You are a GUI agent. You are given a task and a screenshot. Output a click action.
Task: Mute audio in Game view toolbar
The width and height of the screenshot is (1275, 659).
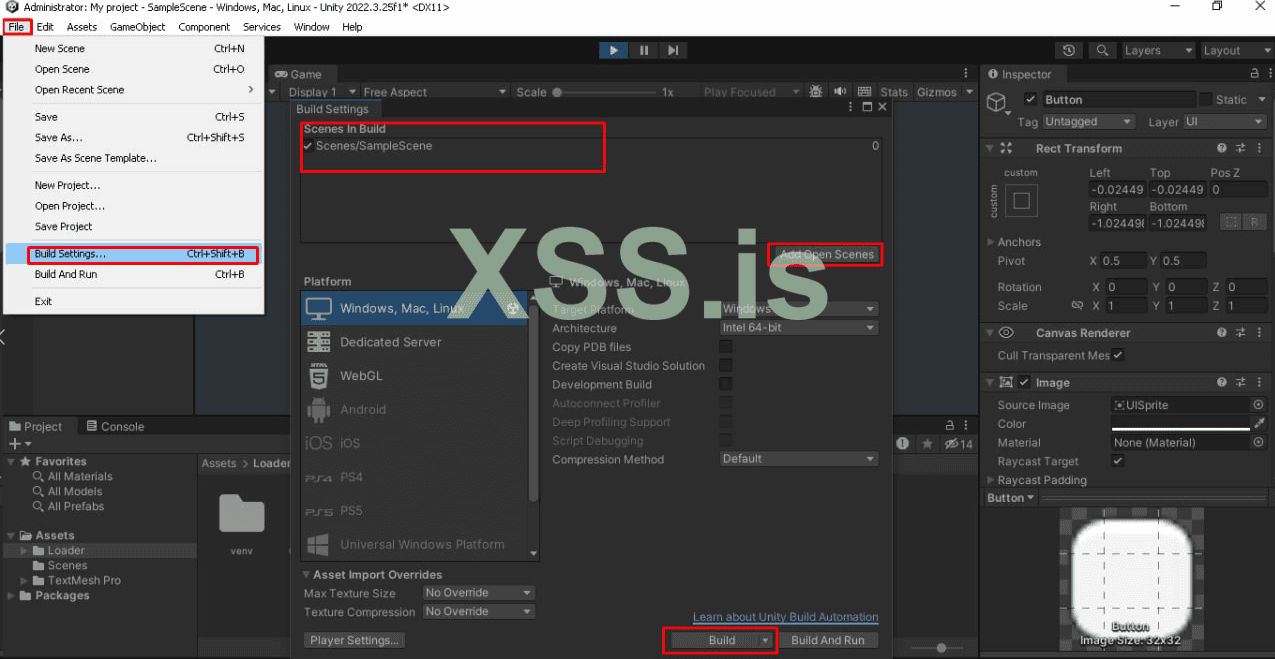click(840, 92)
